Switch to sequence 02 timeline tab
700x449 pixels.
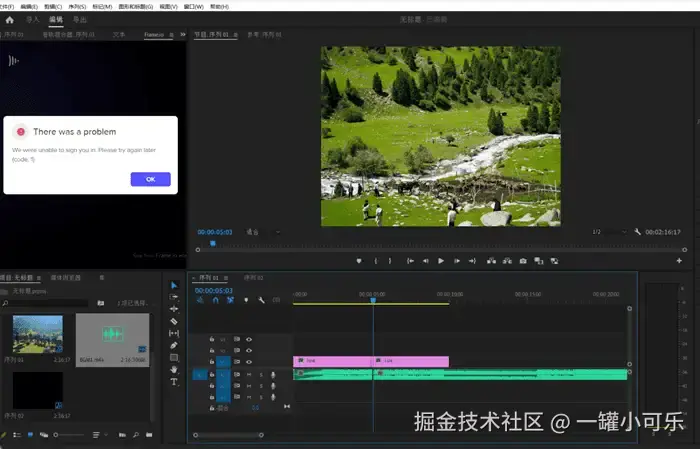253,278
